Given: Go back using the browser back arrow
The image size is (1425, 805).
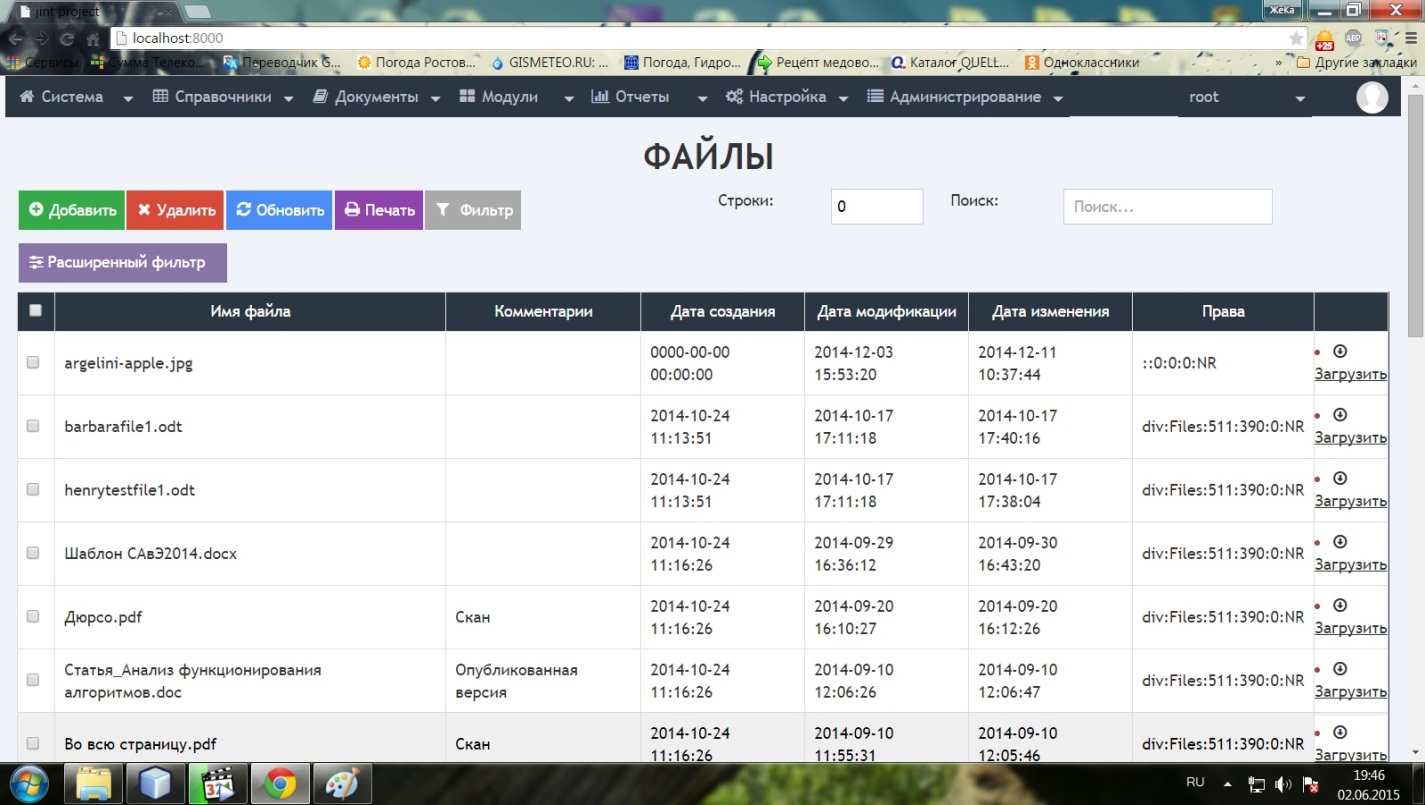Looking at the screenshot, I should pyautogui.click(x=15, y=39).
